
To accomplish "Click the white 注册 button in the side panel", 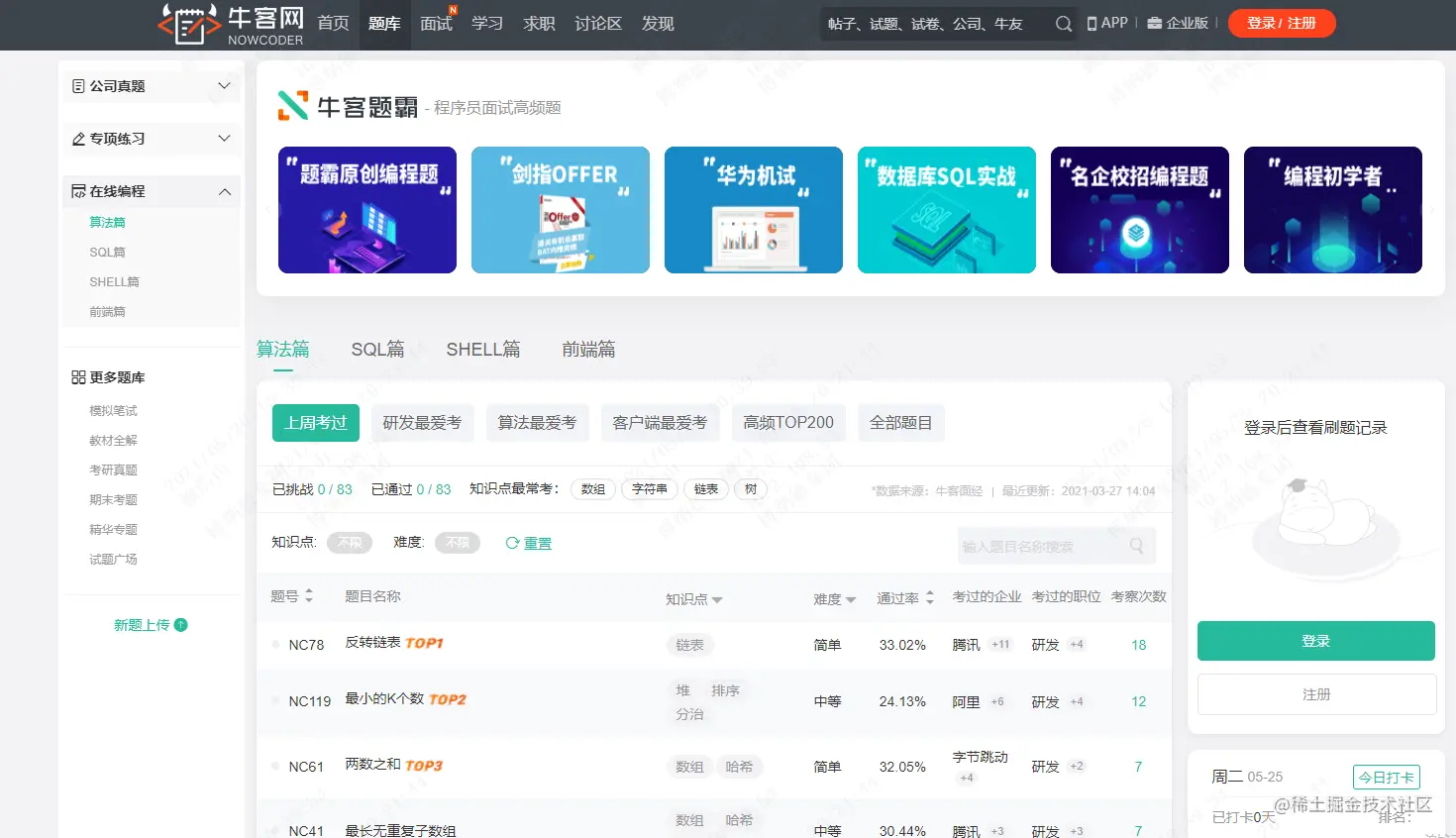I will pos(1316,694).
